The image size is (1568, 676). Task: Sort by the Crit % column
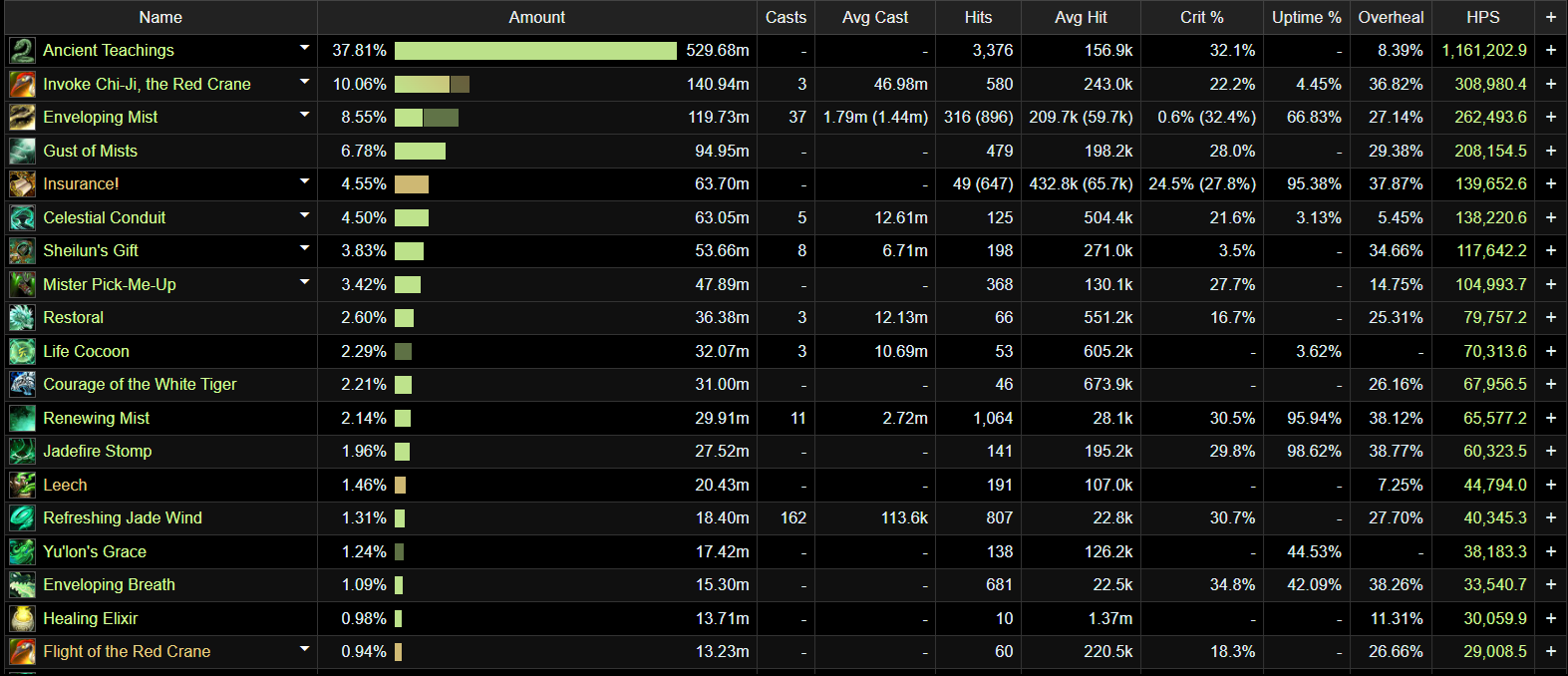pyautogui.click(x=1201, y=17)
